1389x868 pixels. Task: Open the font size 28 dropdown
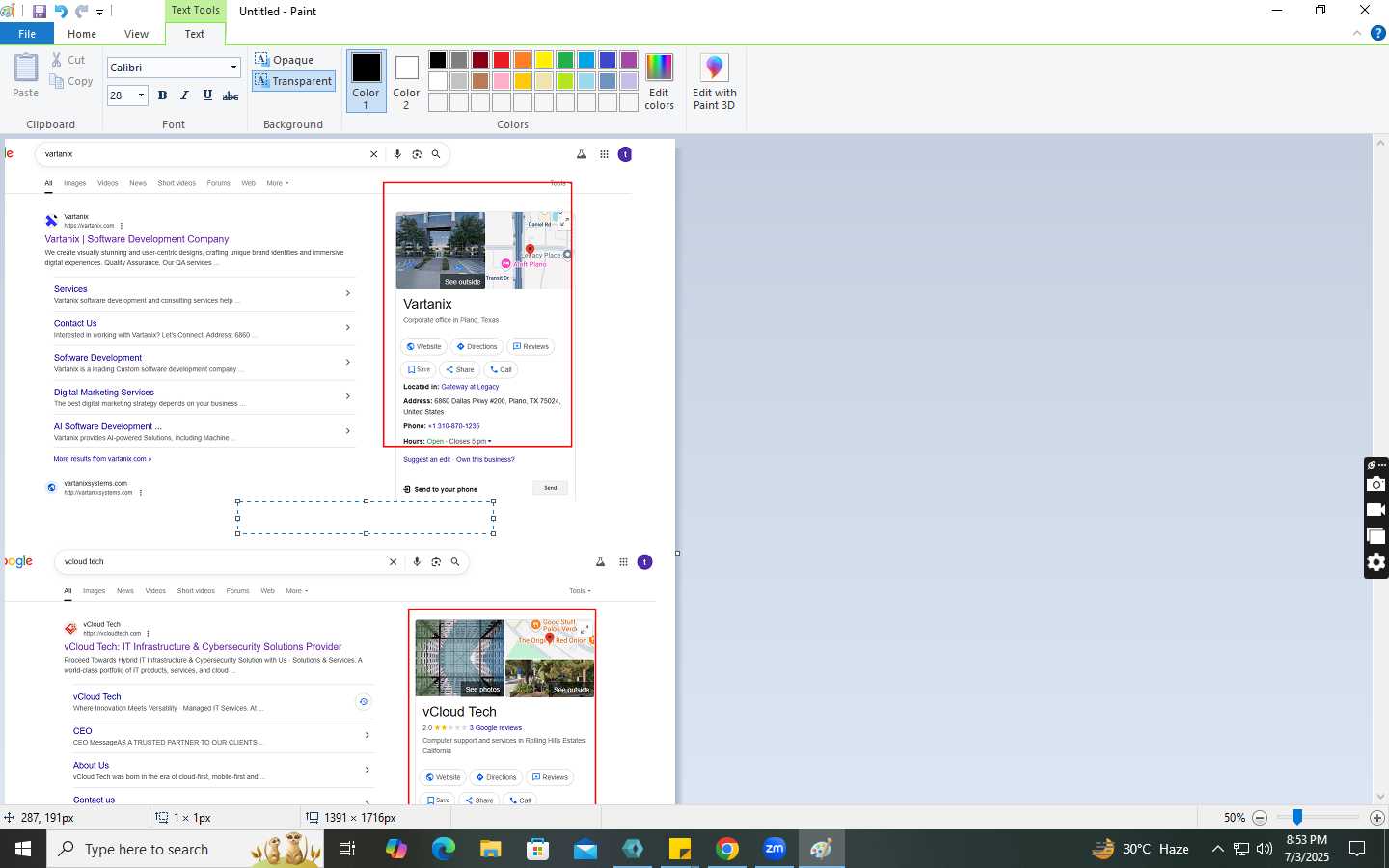(141, 95)
